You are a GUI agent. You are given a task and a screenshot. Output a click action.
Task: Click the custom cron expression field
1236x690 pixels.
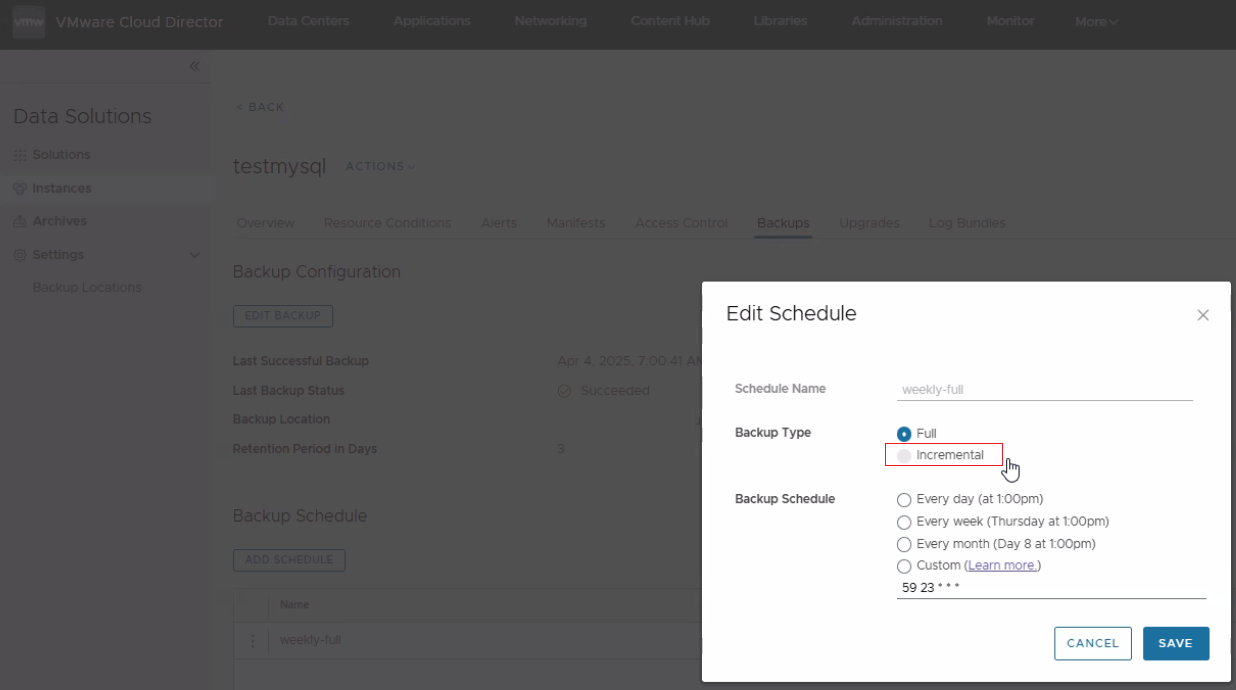1051,588
